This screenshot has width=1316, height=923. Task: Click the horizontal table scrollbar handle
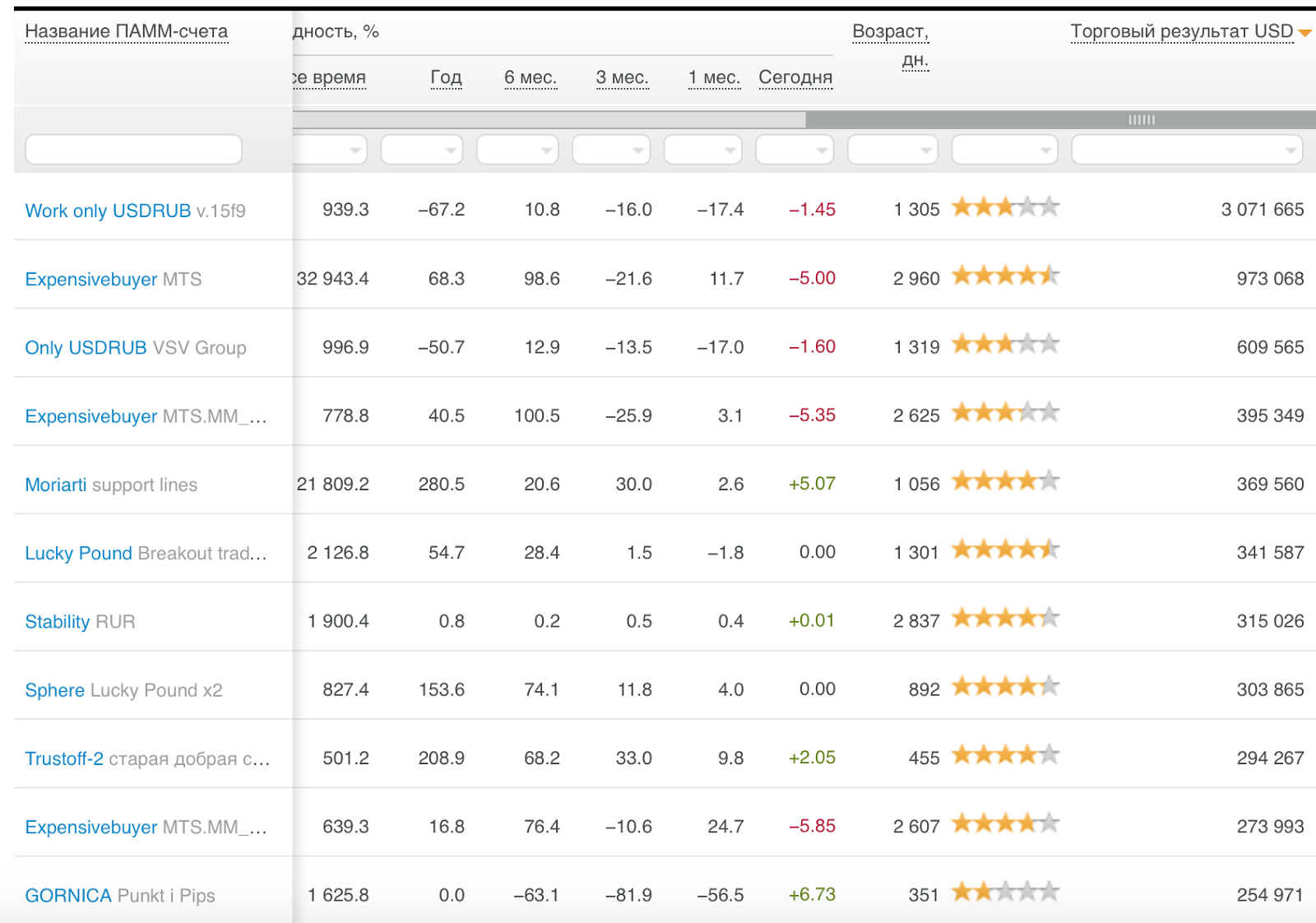point(1142,120)
